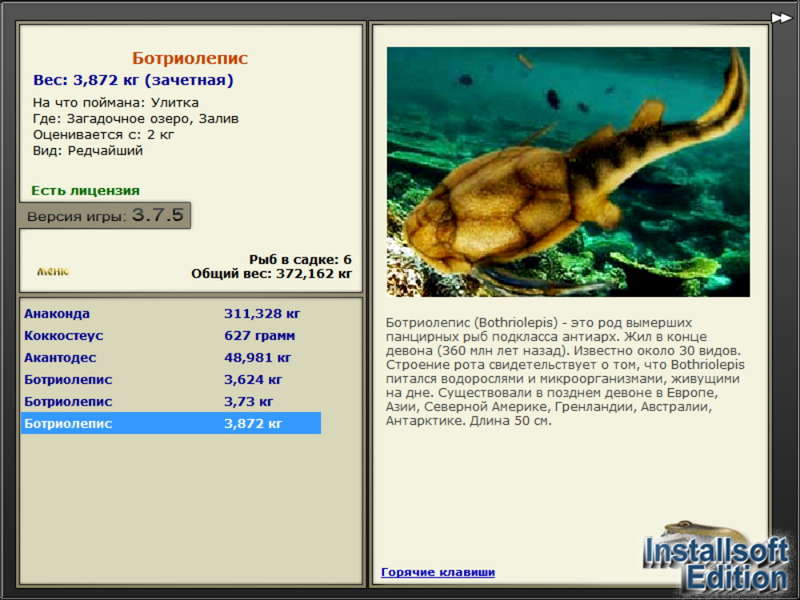
Task: Click Вес: 3,872 кг (зачетная) text
Action: point(133,80)
